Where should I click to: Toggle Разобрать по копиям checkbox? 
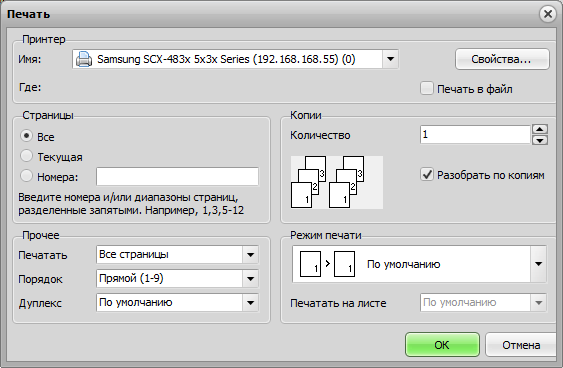click(427, 175)
